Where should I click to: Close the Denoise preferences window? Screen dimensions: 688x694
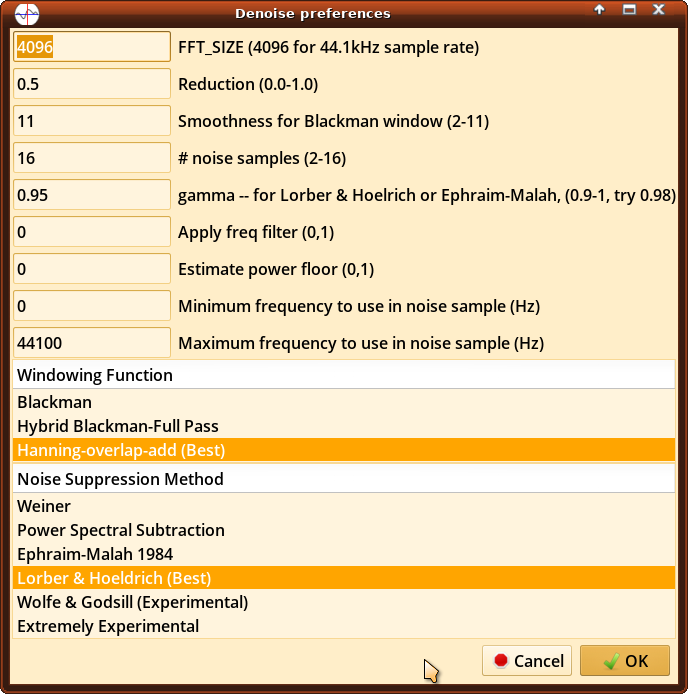[659, 10]
